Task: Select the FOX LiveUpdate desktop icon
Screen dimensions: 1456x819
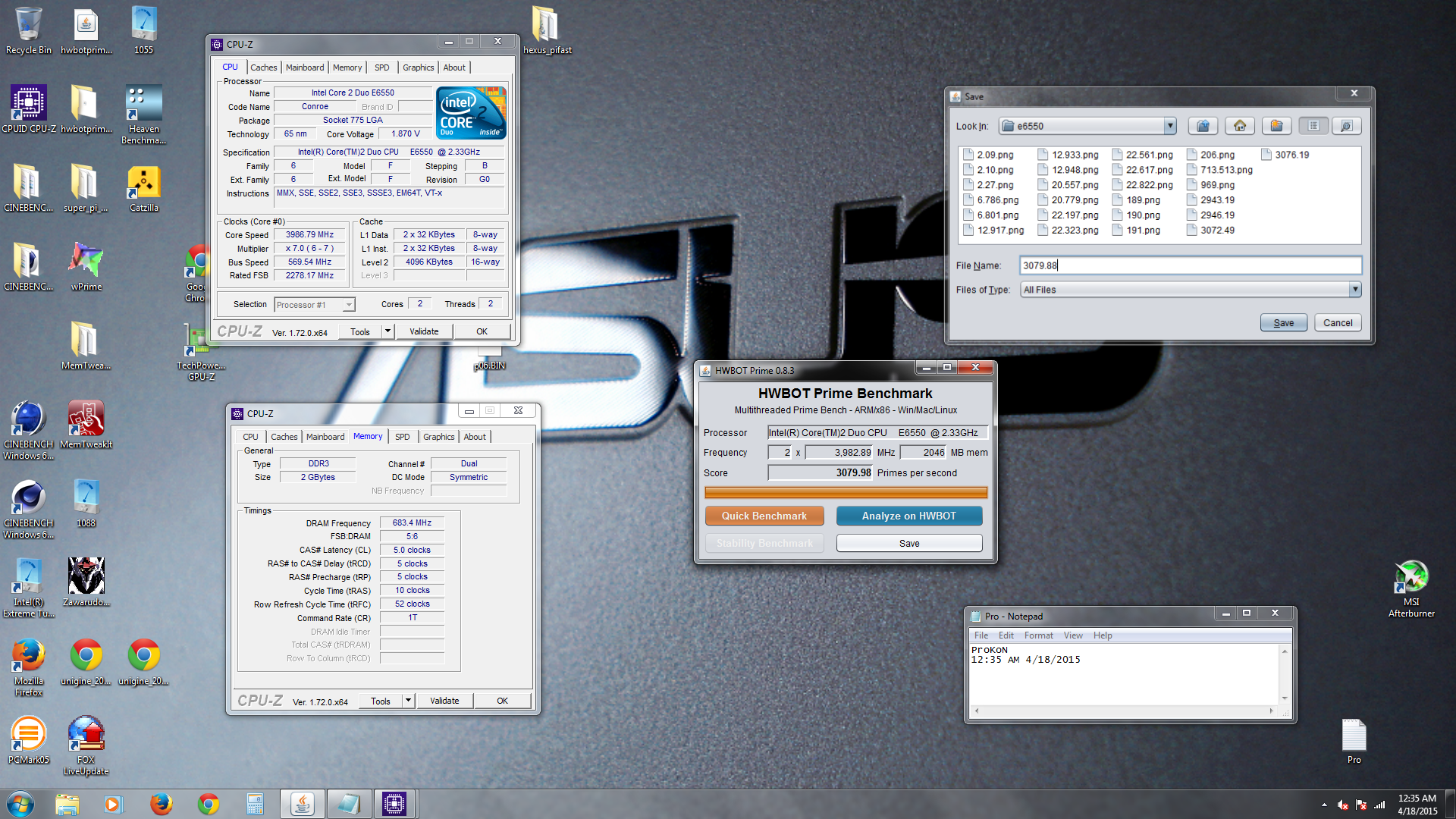Action: tap(86, 746)
